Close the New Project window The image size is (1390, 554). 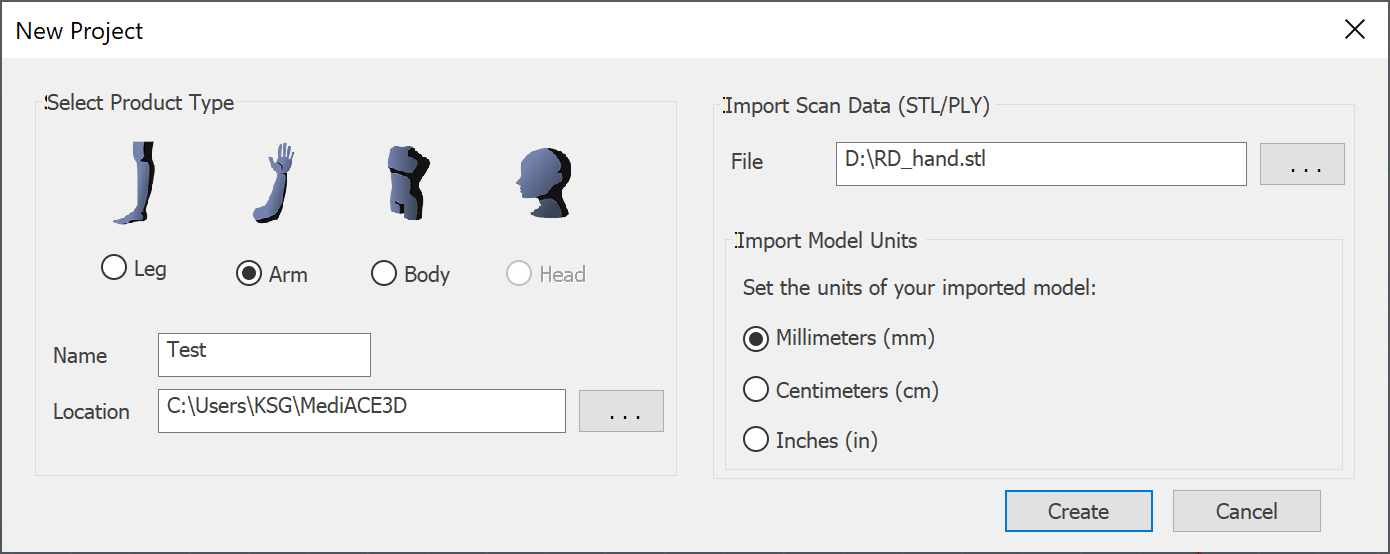tap(1355, 30)
